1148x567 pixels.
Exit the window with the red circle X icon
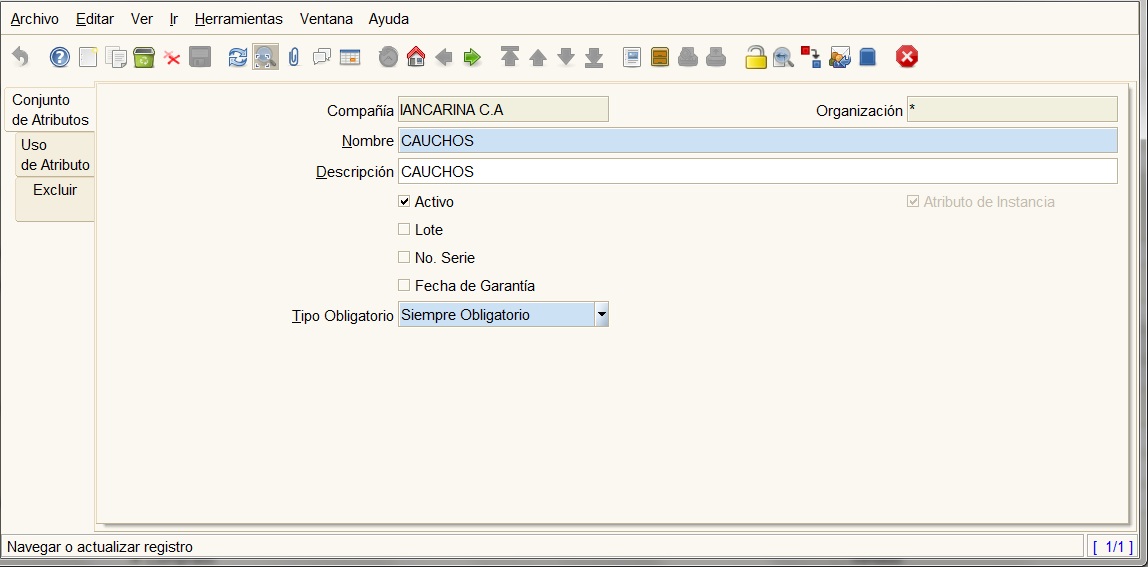coord(906,56)
